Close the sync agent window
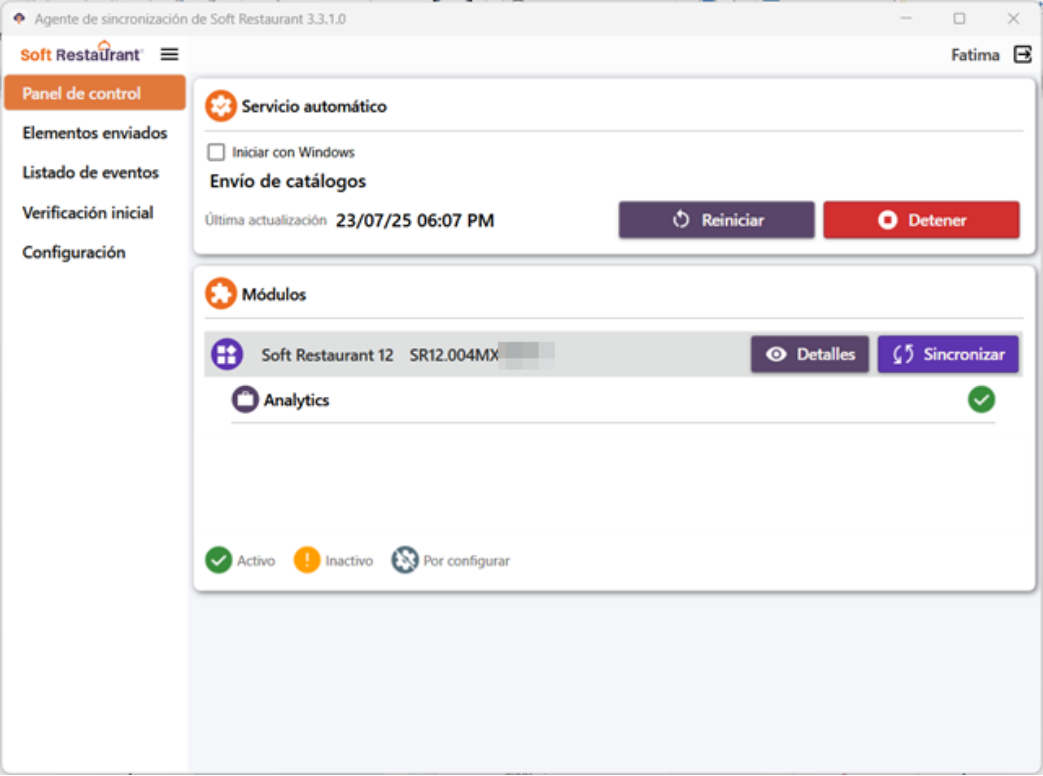Image resolution: width=1043 pixels, height=776 pixels. tap(1013, 19)
